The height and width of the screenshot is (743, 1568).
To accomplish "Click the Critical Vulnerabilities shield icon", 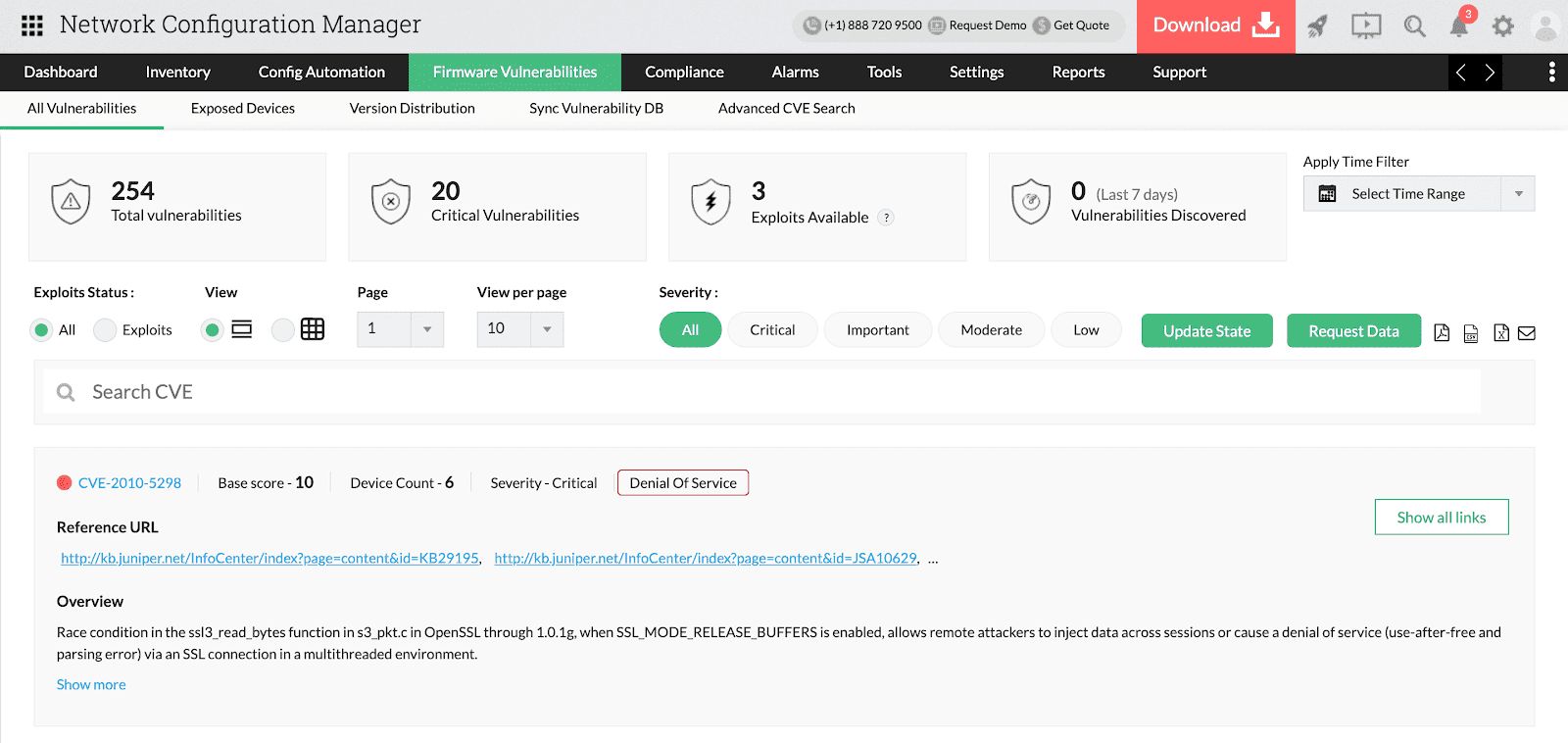I will pos(391,202).
